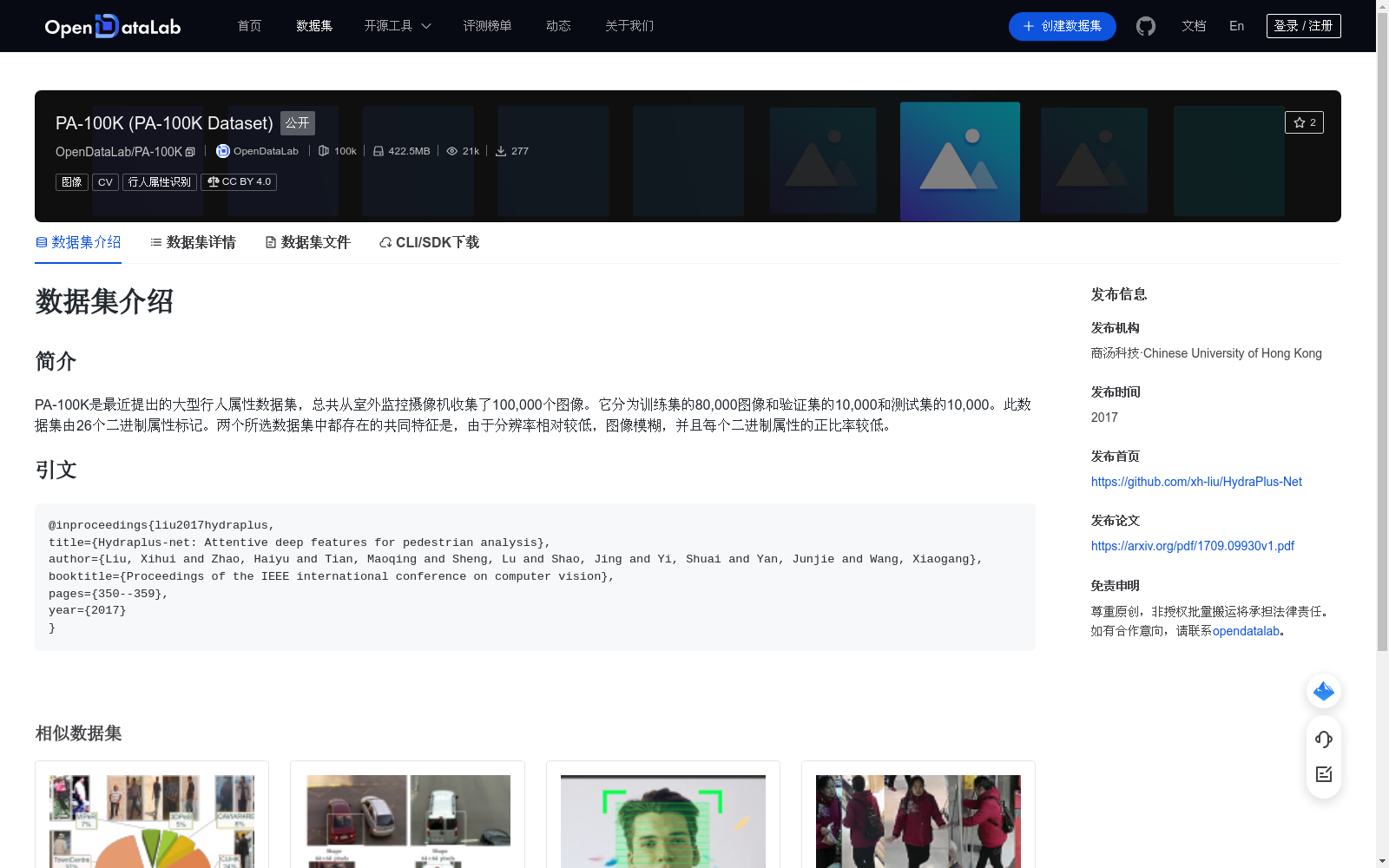Switch to the 数据集详情 tab
Viewport: 1389px width, 868px height.
193,242
